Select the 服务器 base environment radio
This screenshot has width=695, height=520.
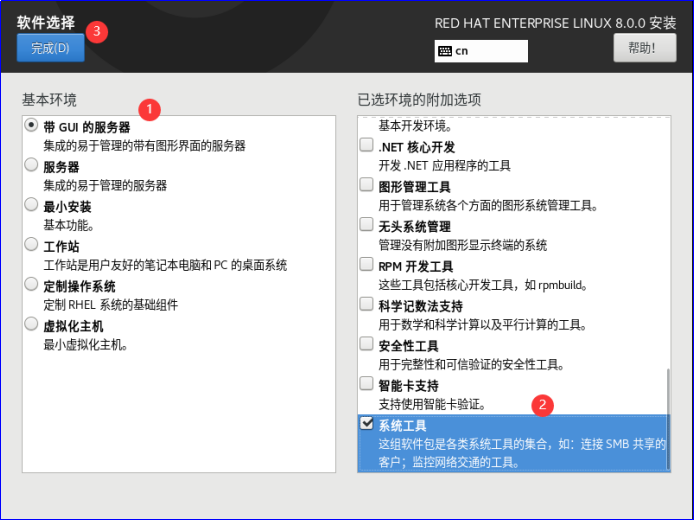point(31,165)
